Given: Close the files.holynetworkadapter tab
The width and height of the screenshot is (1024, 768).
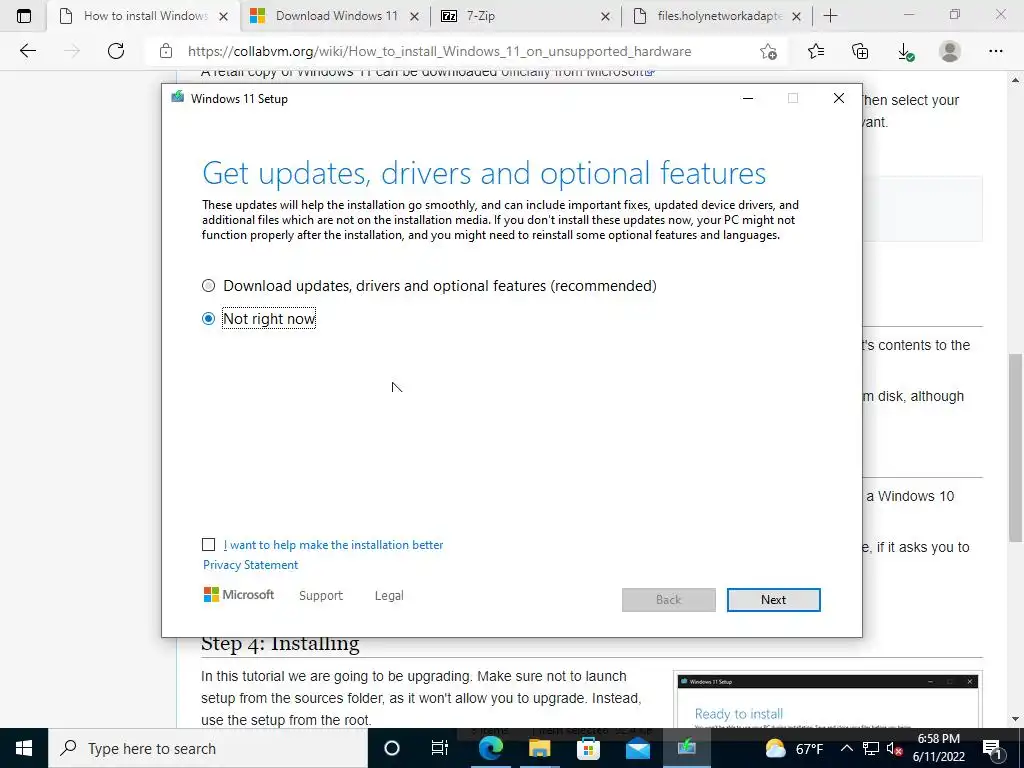Looking at the screenshot, I should (796, 16).
